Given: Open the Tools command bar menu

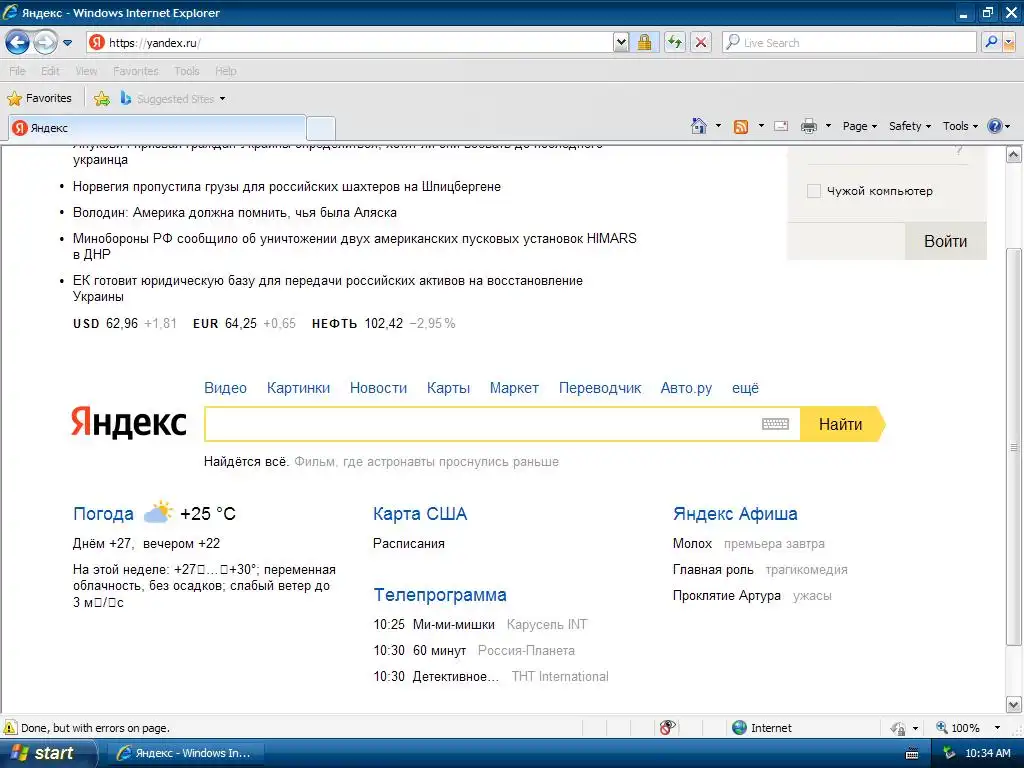Looking at the screenshot, I should (x=960, y=126).
